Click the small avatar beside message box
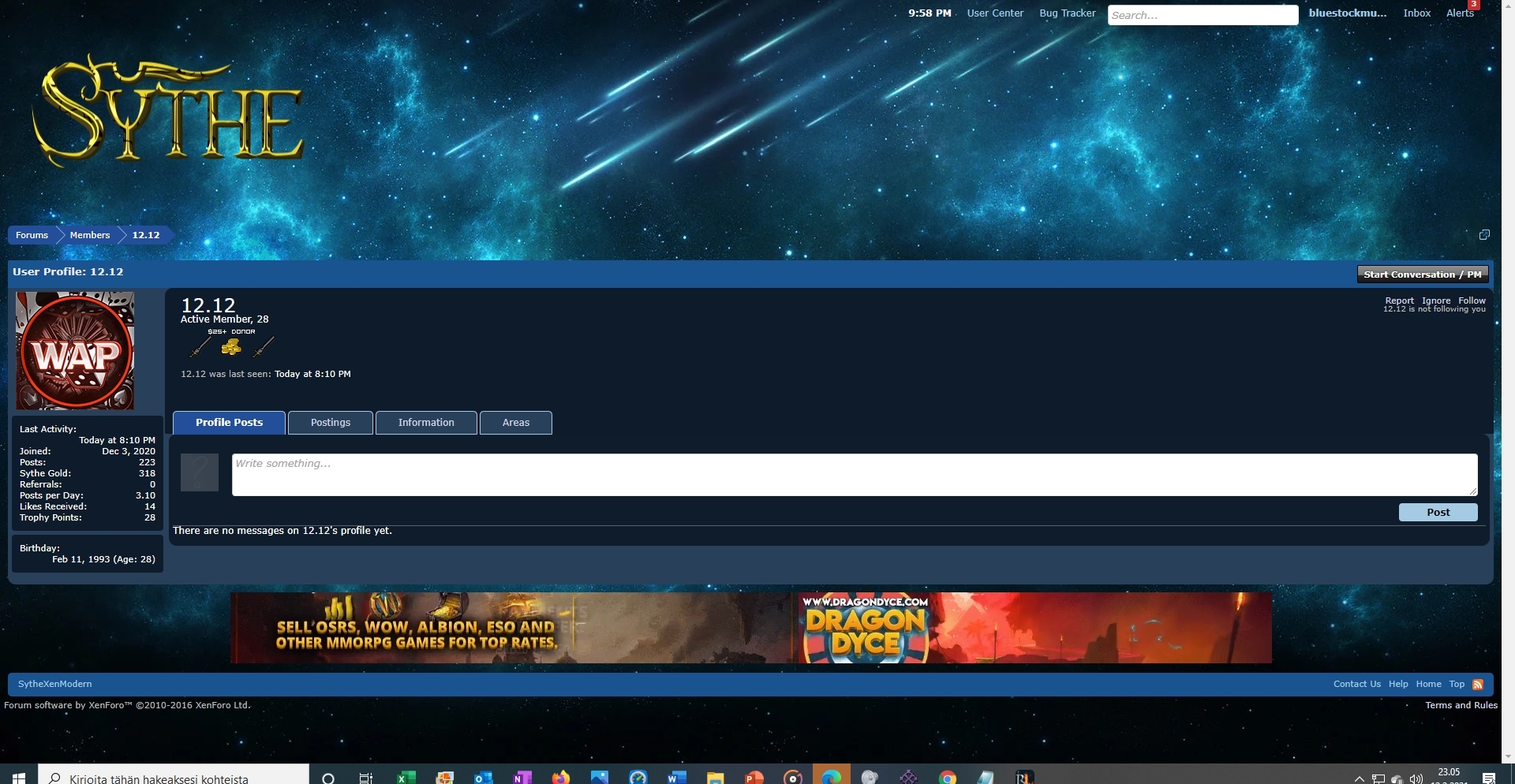 click(x=200, y=472)
